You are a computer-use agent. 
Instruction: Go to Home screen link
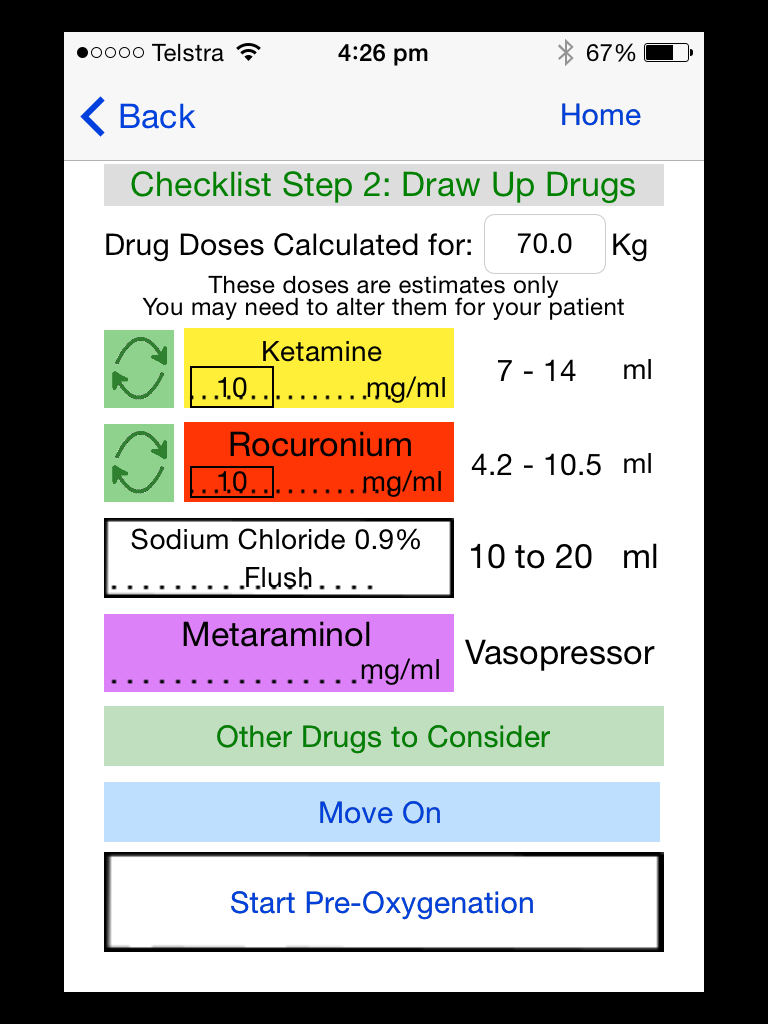pyautogui.click(x=601, y=115)
